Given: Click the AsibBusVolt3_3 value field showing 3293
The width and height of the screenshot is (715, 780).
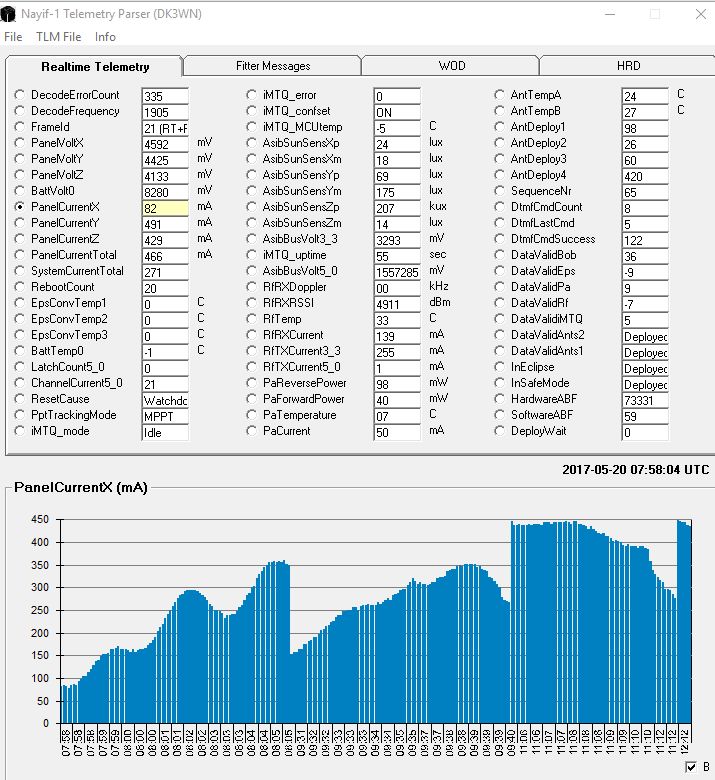Looking at the screenshot, I should click(397, 240).
